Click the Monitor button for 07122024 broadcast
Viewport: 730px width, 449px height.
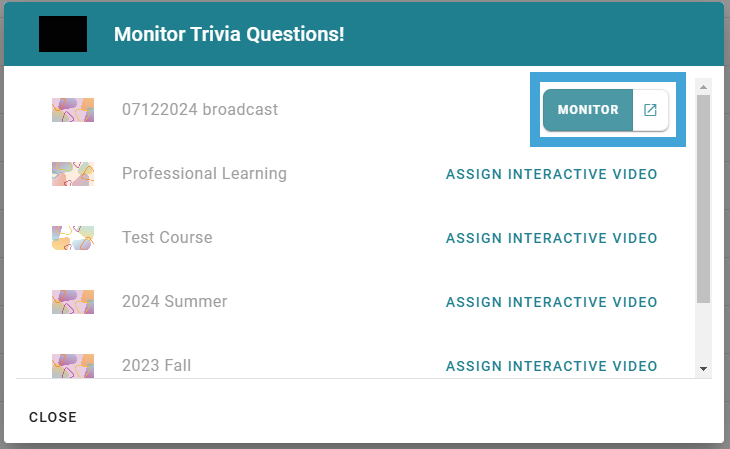tap(588, 110)
